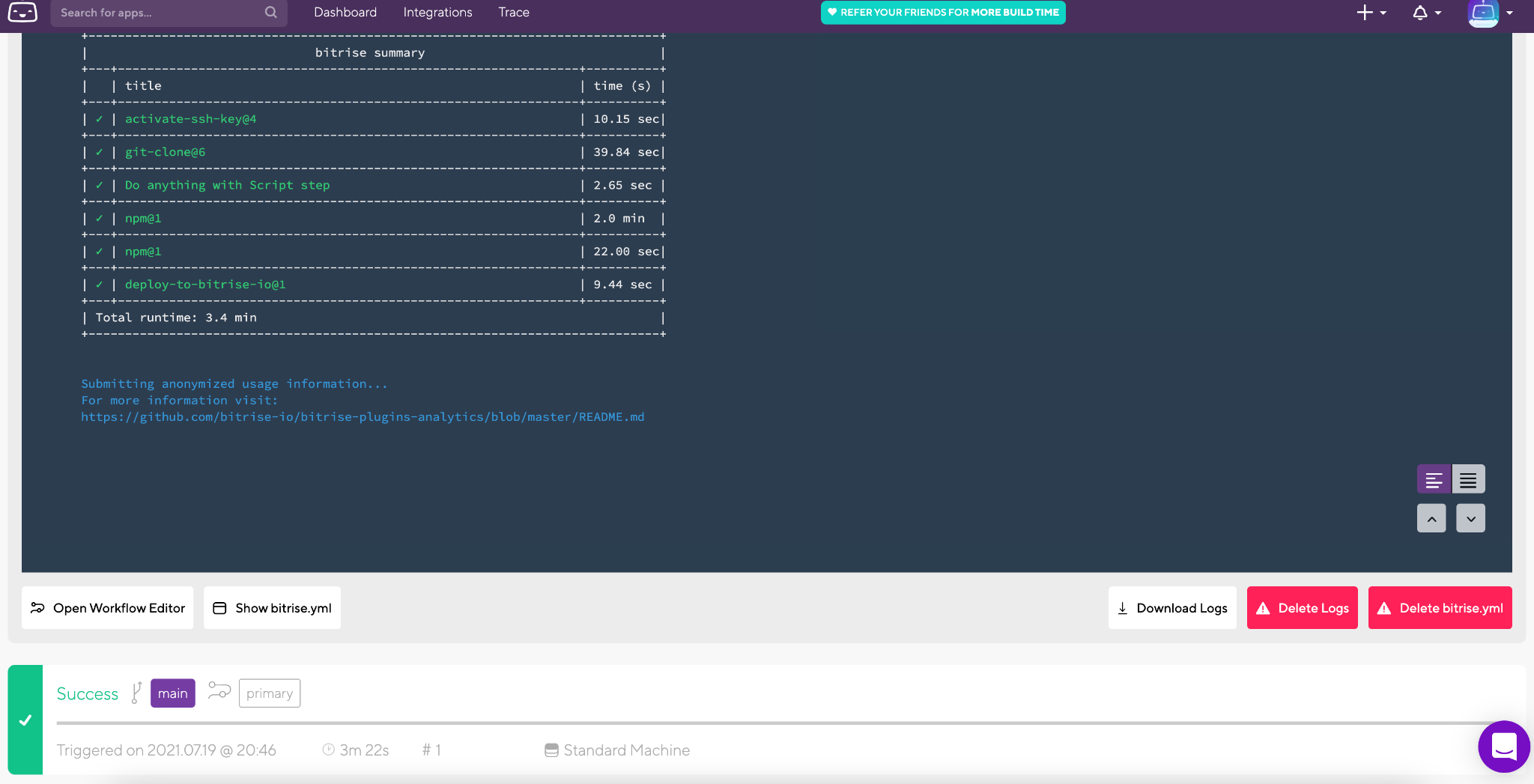Click the Standard Machine icon
Image resolution: width=1534 pixels, height=784 pixels.
[x=551, y=750]
